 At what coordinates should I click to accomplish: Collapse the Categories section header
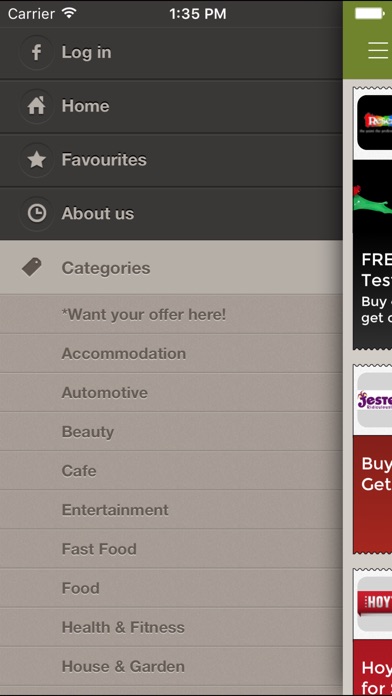coord(171,267)
